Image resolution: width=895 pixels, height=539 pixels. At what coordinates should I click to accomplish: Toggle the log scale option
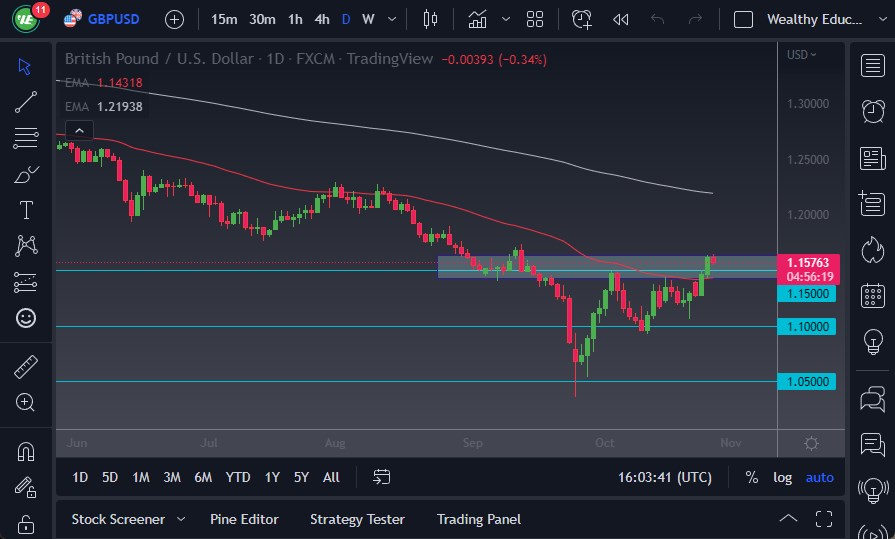tap(782, 477)
